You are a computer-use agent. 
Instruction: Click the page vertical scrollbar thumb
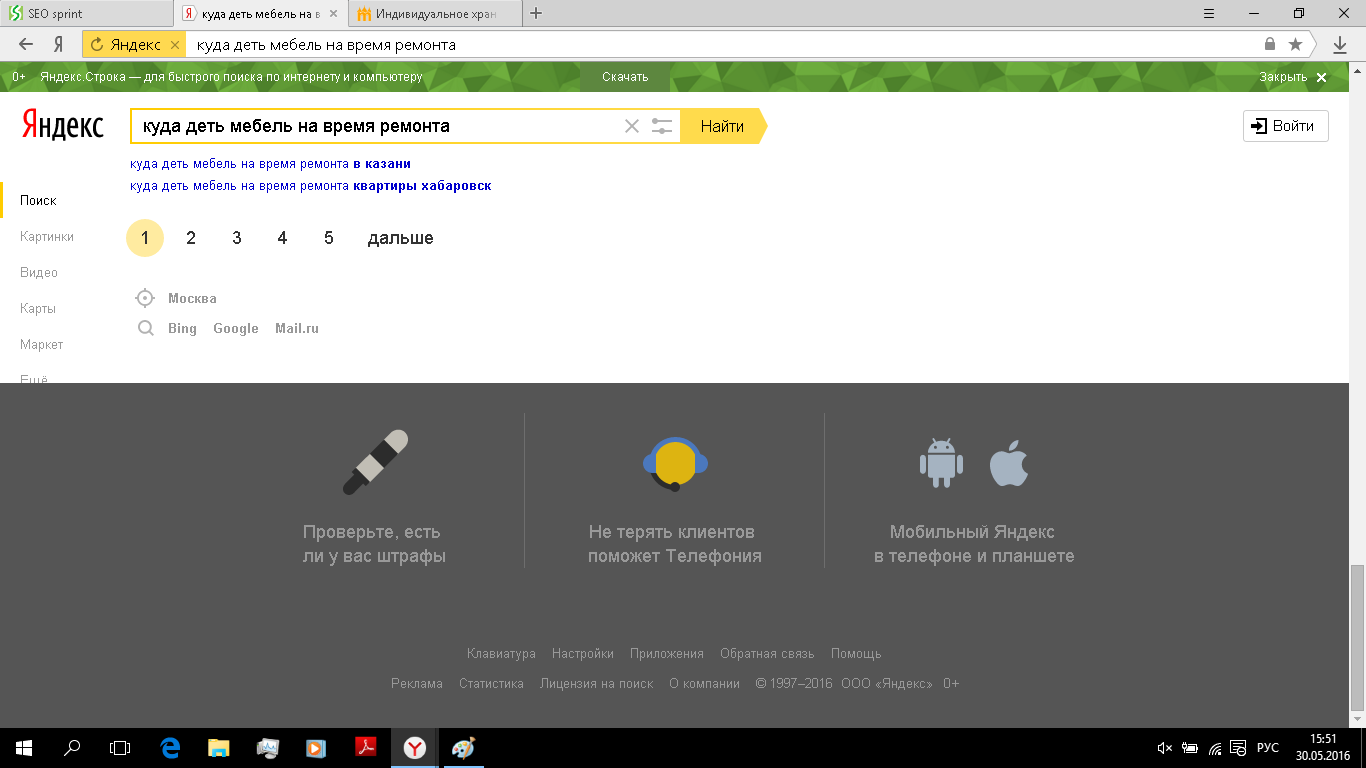(1357, 638)
